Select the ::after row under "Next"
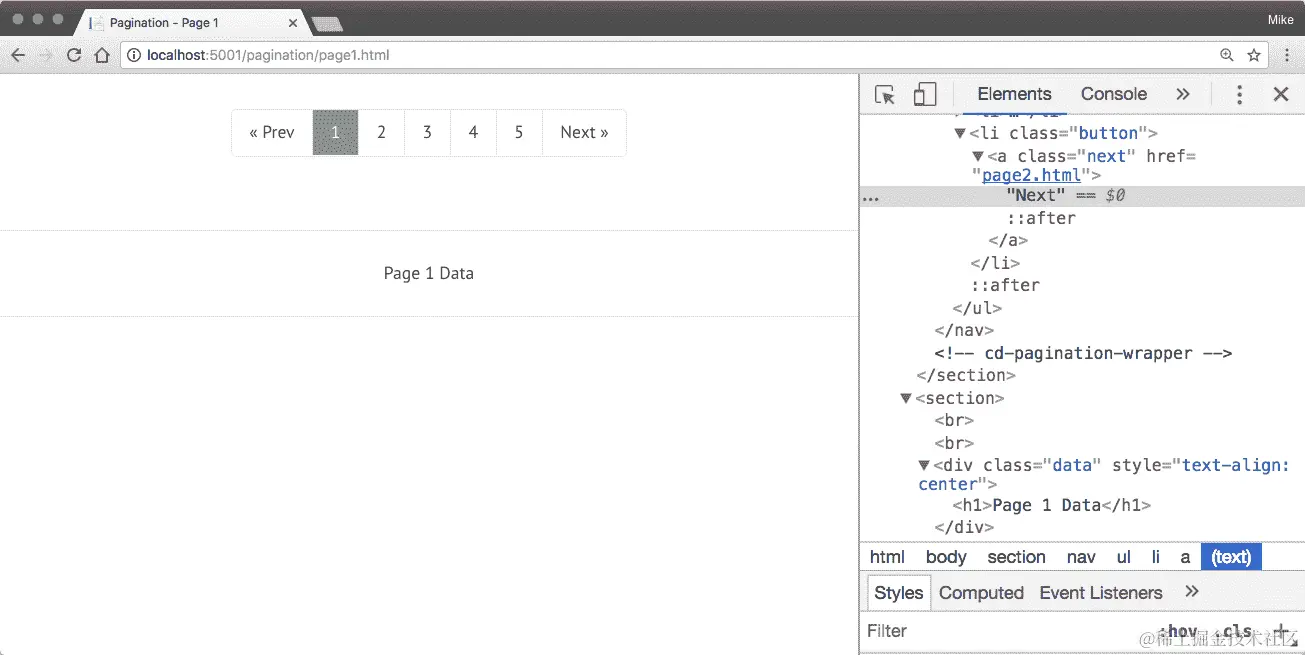This screenshot has width=1305, height=655. pyautogui.click(x=1041, y=218)
